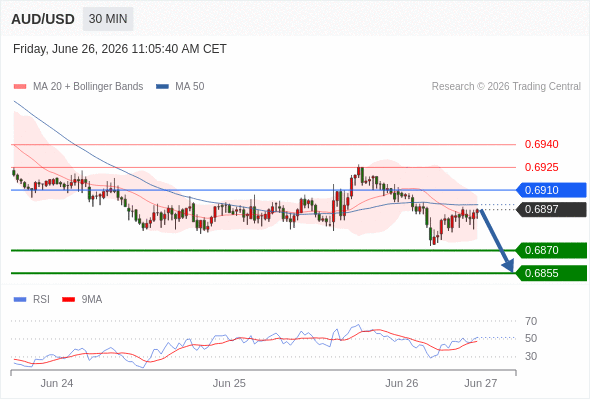
Task: Toggle the 9MA legend label
Action: tap(92, 300)
